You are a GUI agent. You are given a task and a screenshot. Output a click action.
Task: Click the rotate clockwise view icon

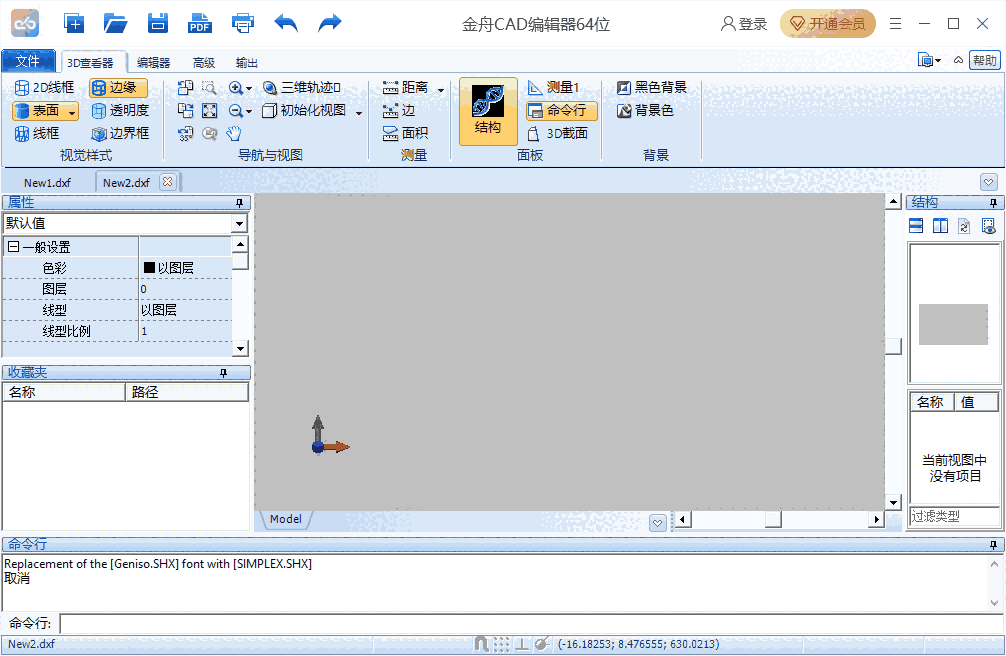185,110
